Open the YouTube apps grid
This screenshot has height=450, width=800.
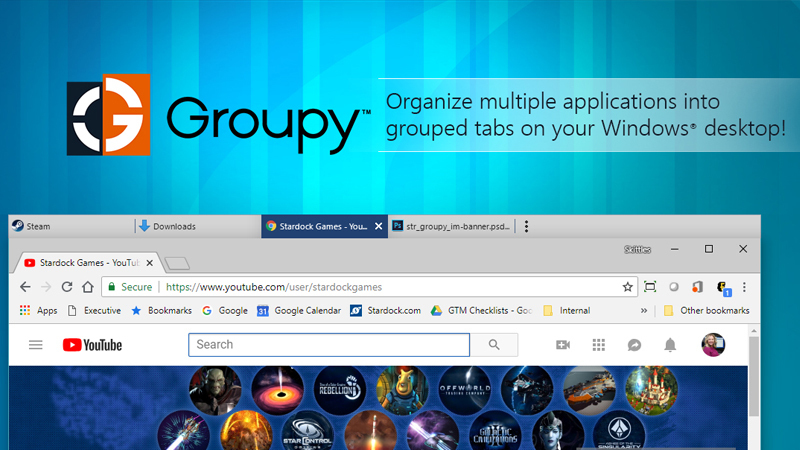[598, 345]
